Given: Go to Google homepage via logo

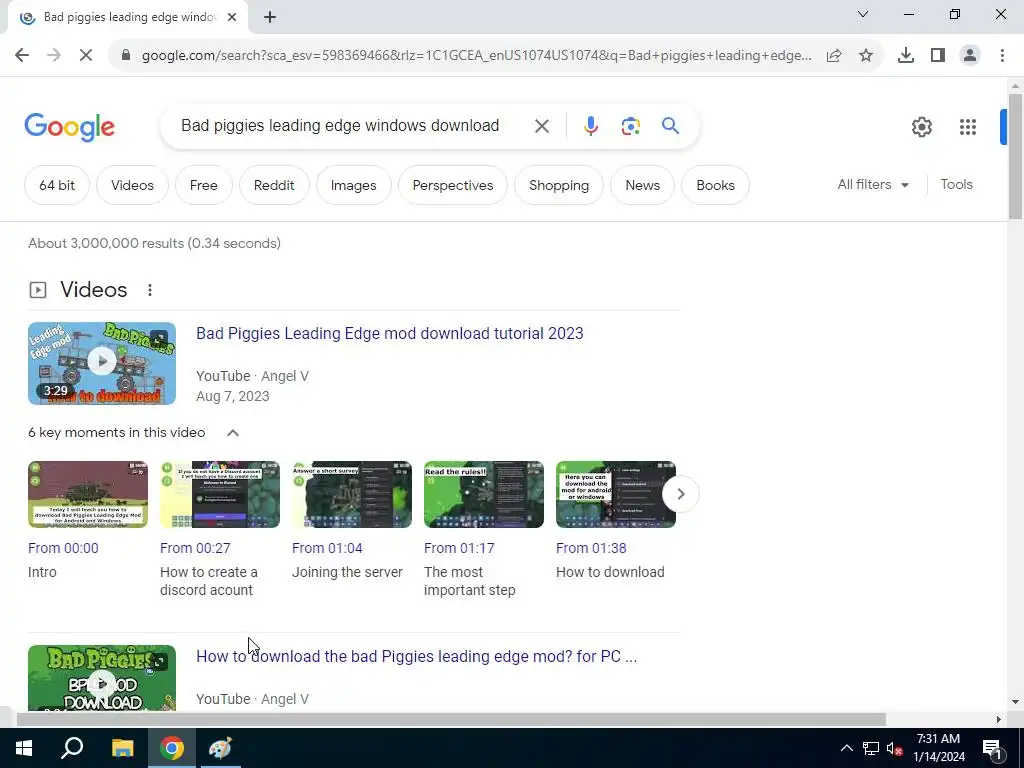Looking at the screenshot, I should [70, 127].
